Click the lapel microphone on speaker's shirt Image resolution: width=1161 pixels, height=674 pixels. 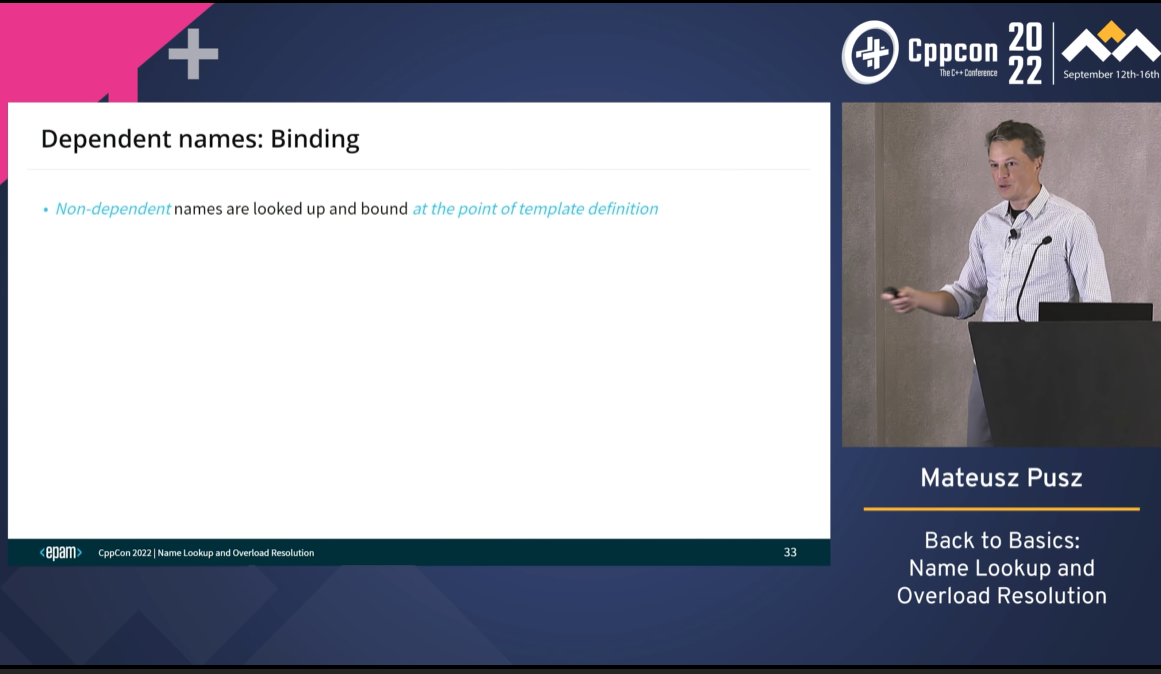tap(1012, 234)
